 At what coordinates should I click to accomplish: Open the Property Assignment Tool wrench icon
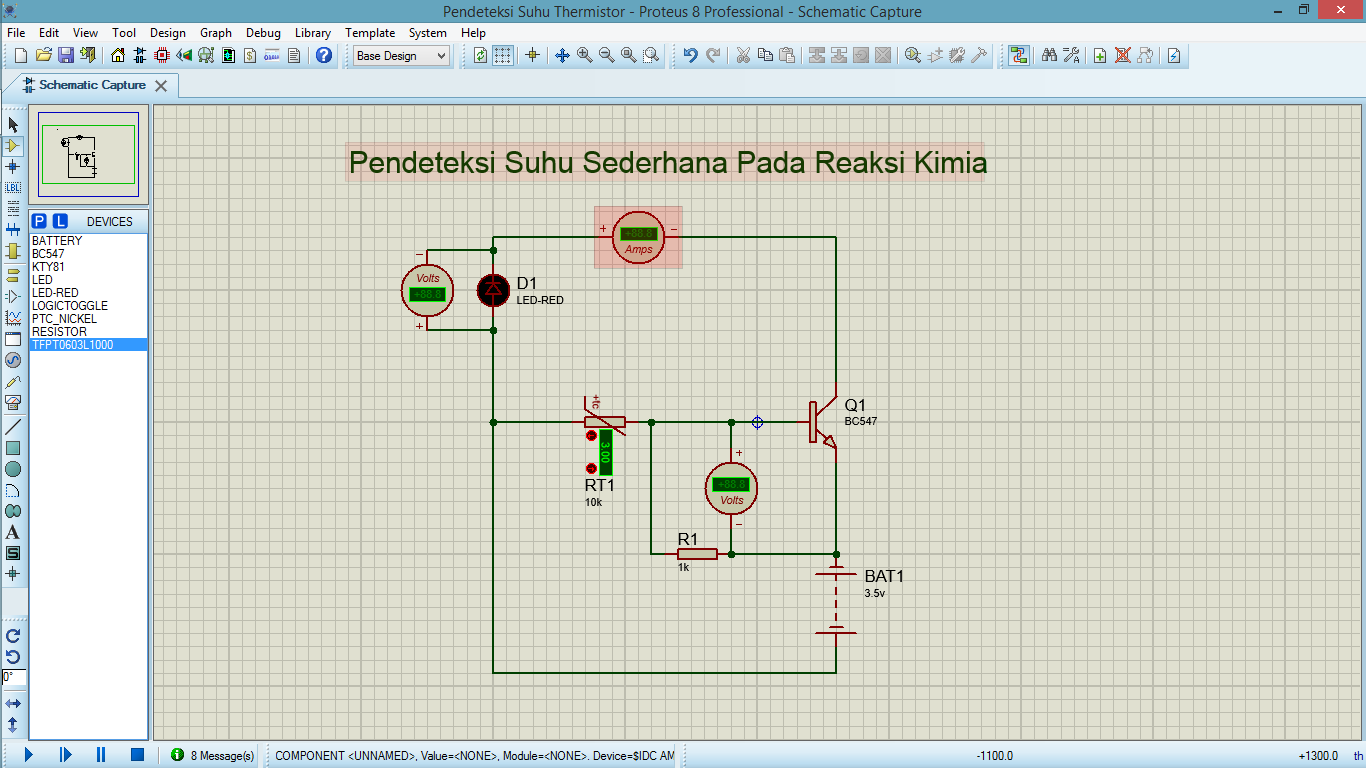[1071, 56]
